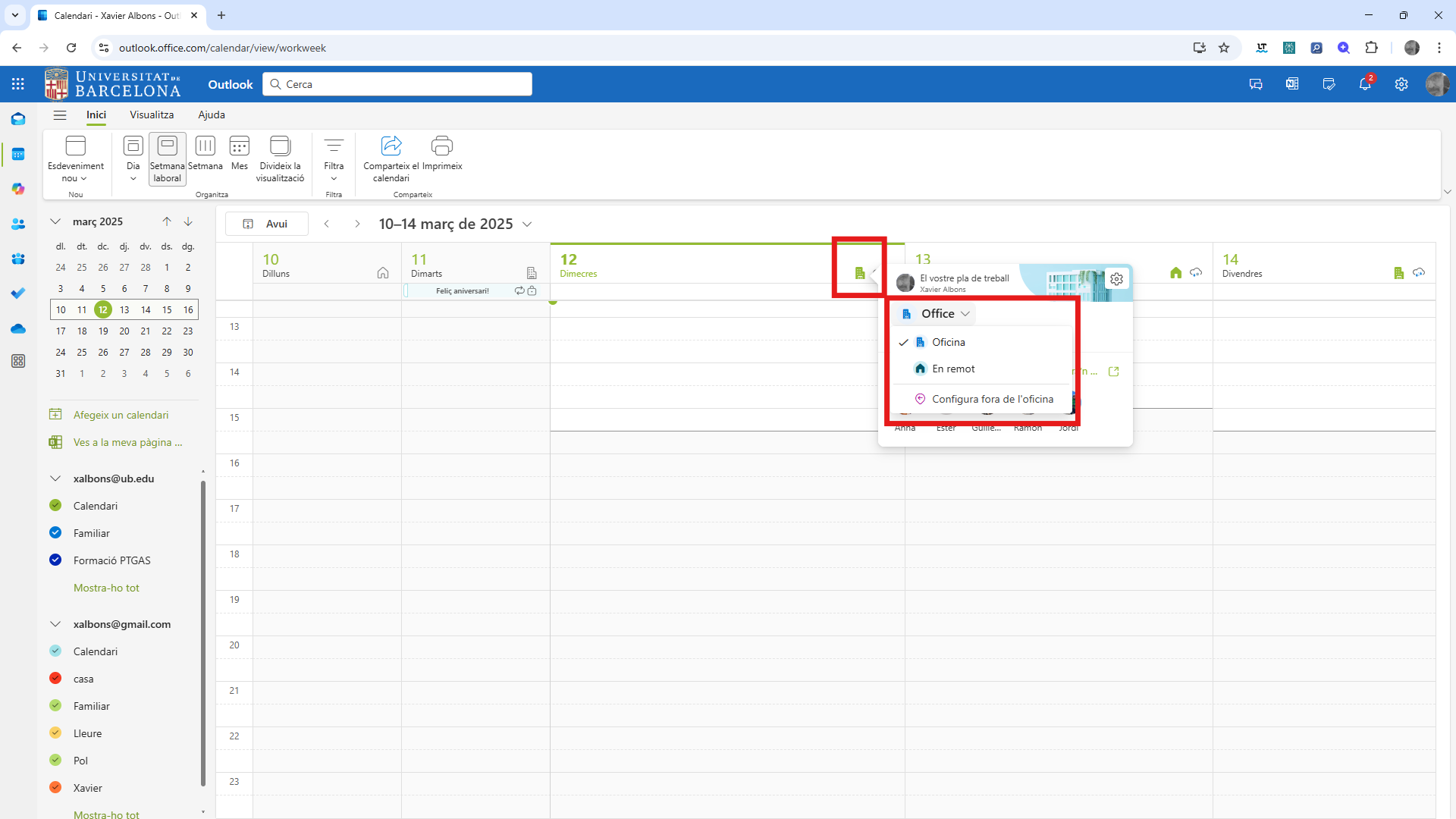Open Outlook settings gear in header
This screenshot has height=819, width=1456.
[1401, 84]
